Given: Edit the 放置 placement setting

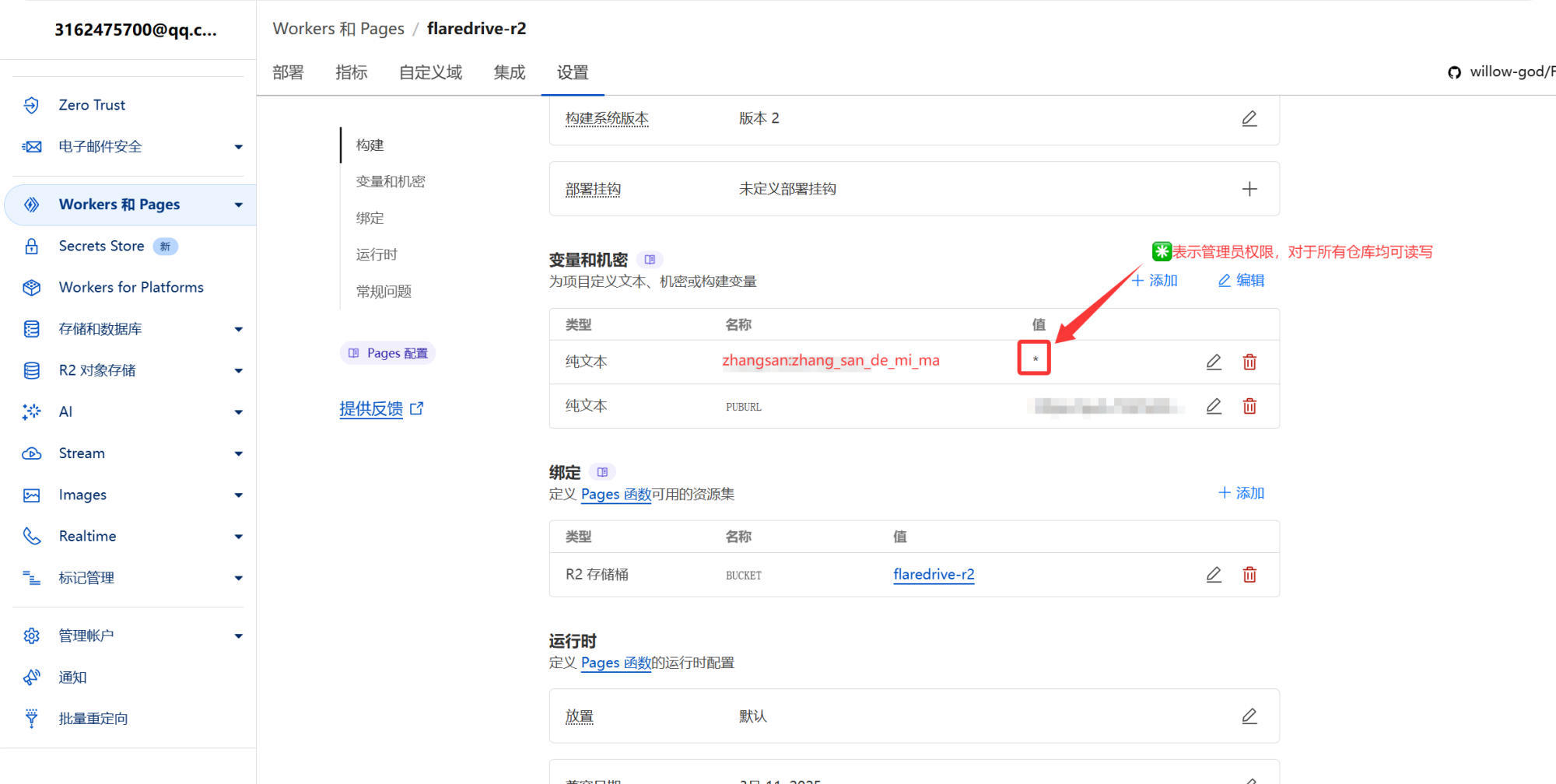Looking at the screenshot, I should tap(1249, 716).
